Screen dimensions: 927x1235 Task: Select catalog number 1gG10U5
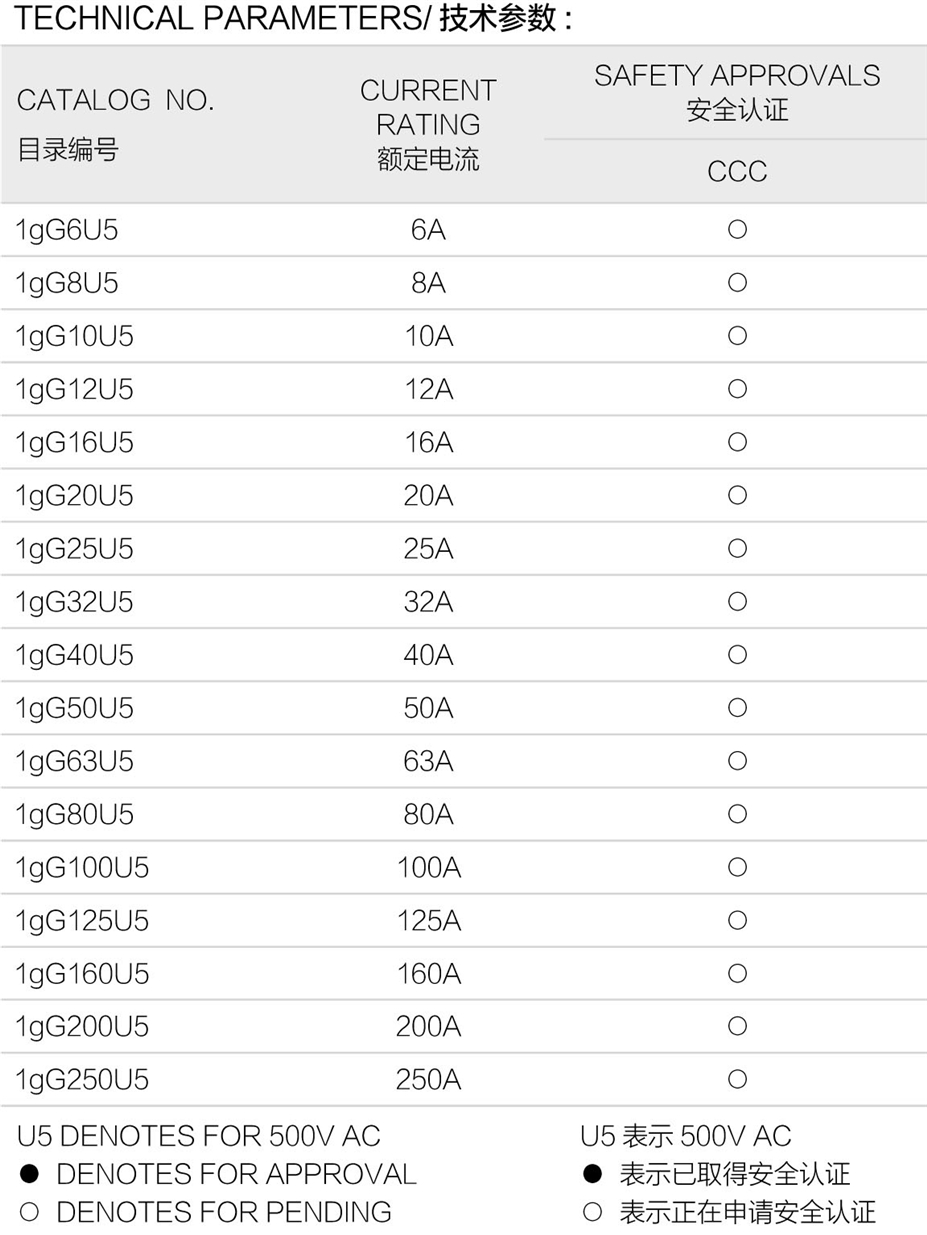click(x=75, y=337)
